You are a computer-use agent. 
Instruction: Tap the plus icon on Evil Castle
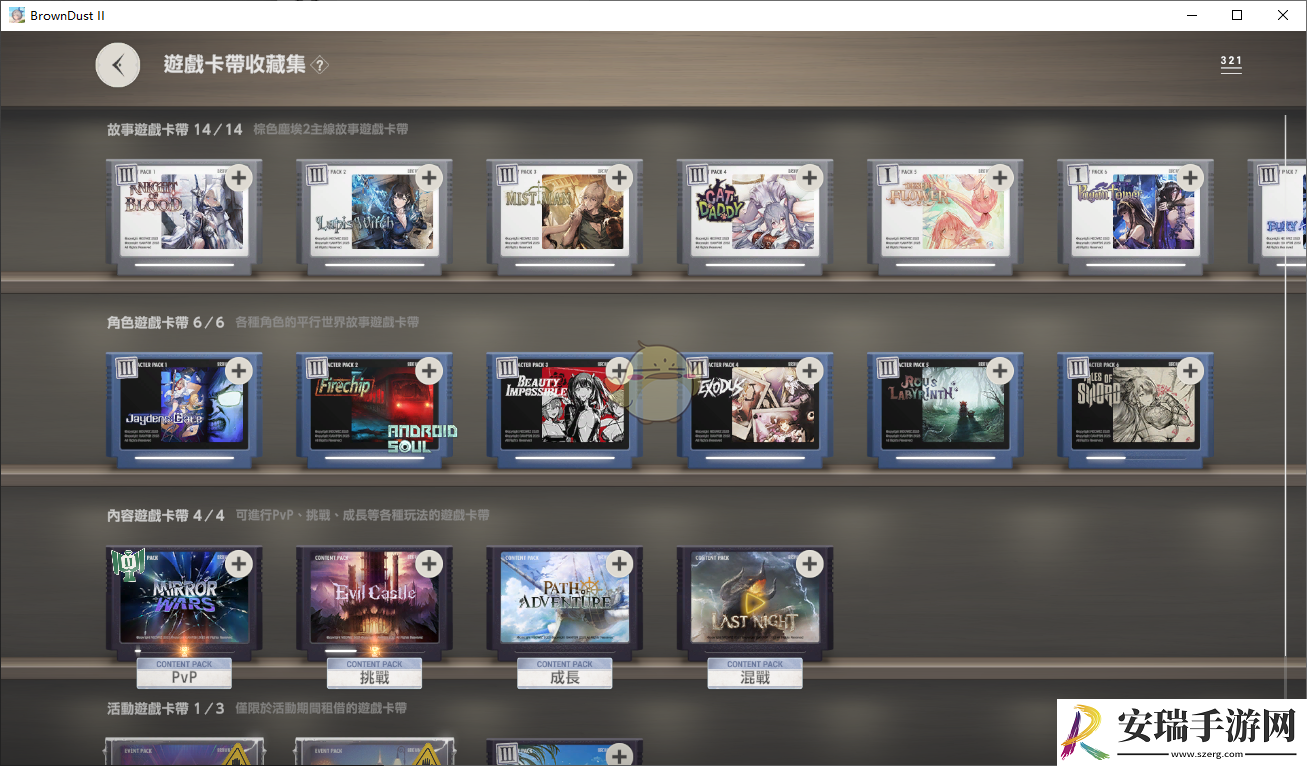coord(429,564)
